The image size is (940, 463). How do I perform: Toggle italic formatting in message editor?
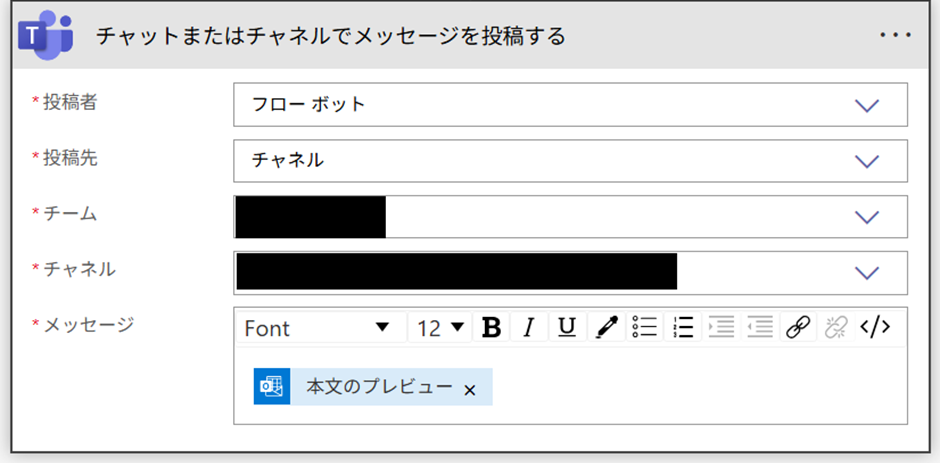[529, 327]
